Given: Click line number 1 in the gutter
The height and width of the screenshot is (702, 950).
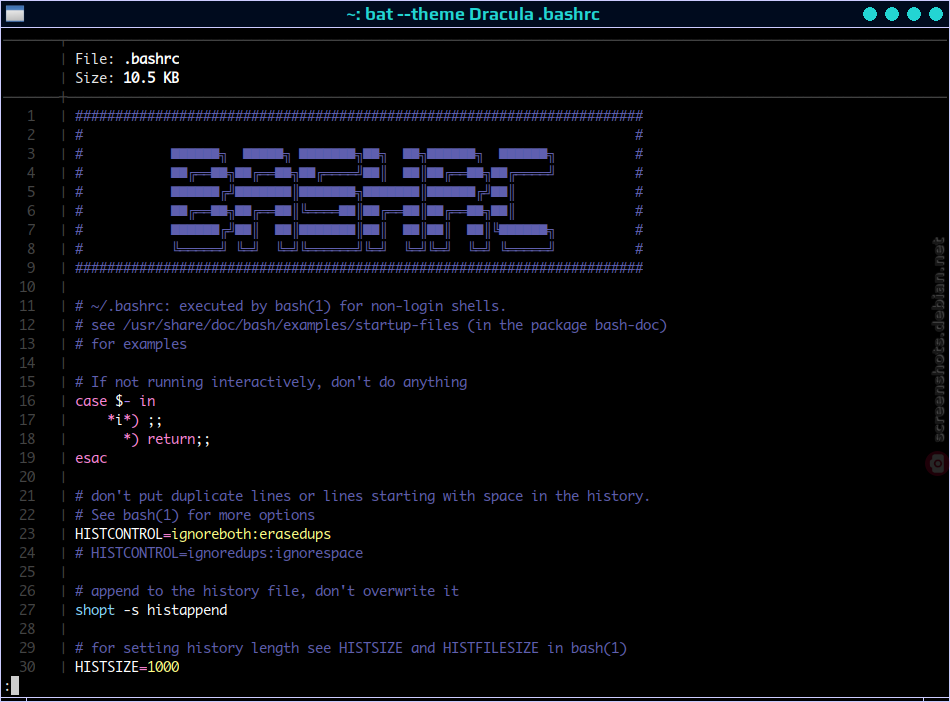Looking at the screenshot, I should pos(31,116).
